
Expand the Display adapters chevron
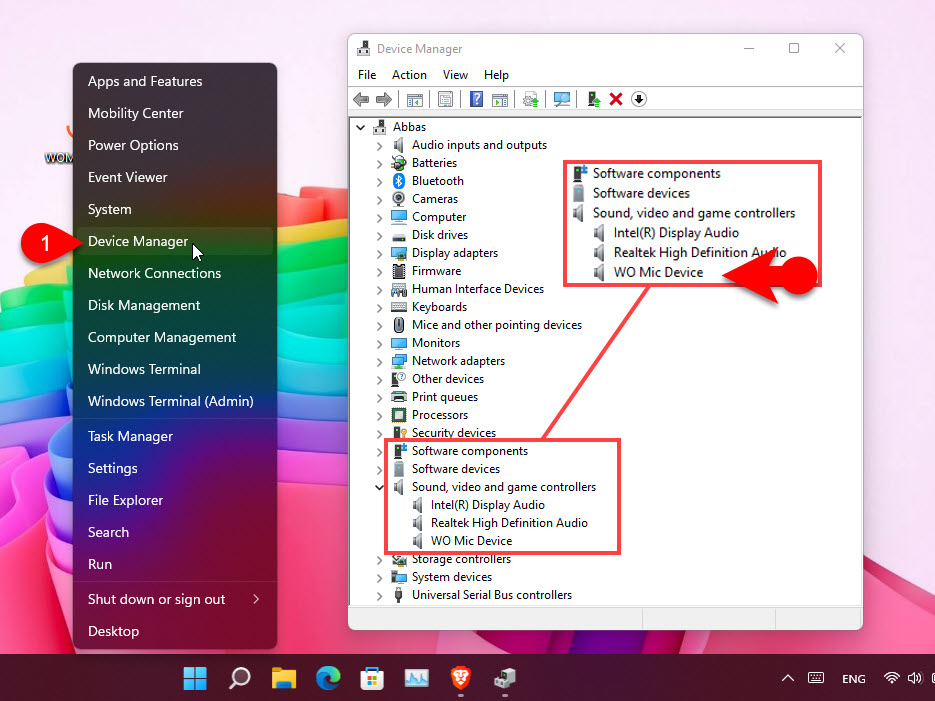(x=380, y=253)
